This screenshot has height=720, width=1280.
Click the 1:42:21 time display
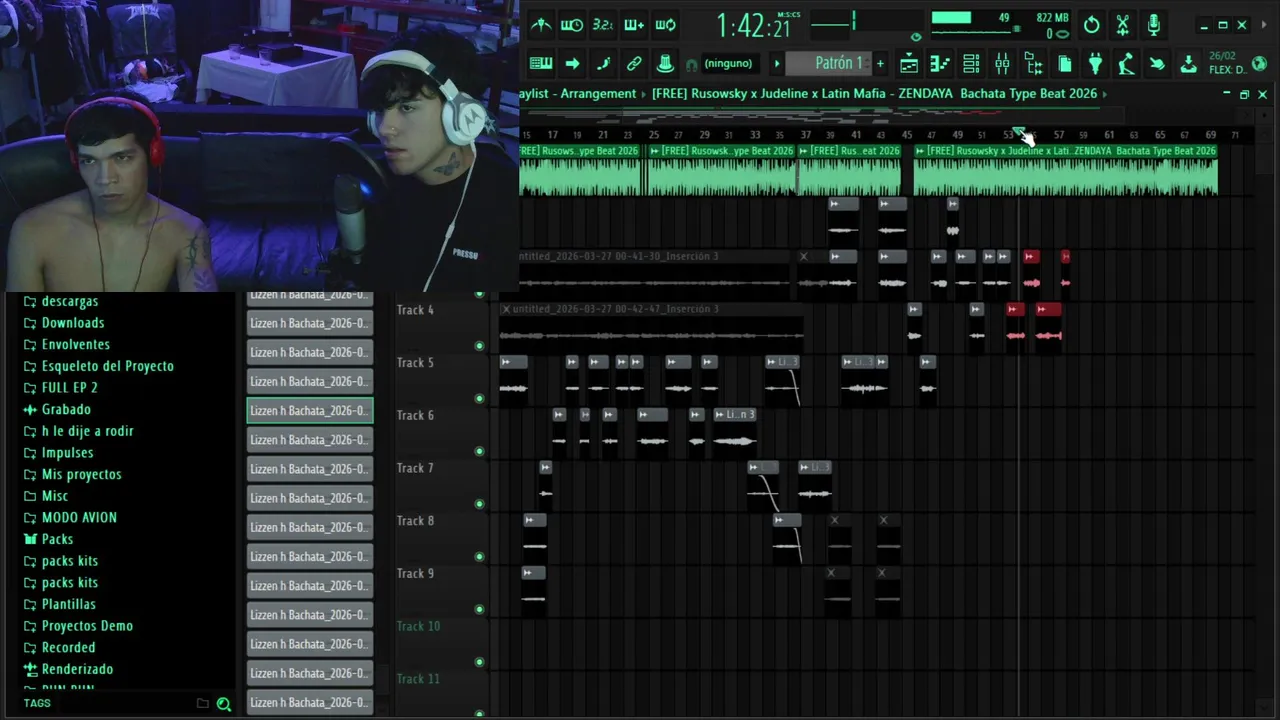753,26
